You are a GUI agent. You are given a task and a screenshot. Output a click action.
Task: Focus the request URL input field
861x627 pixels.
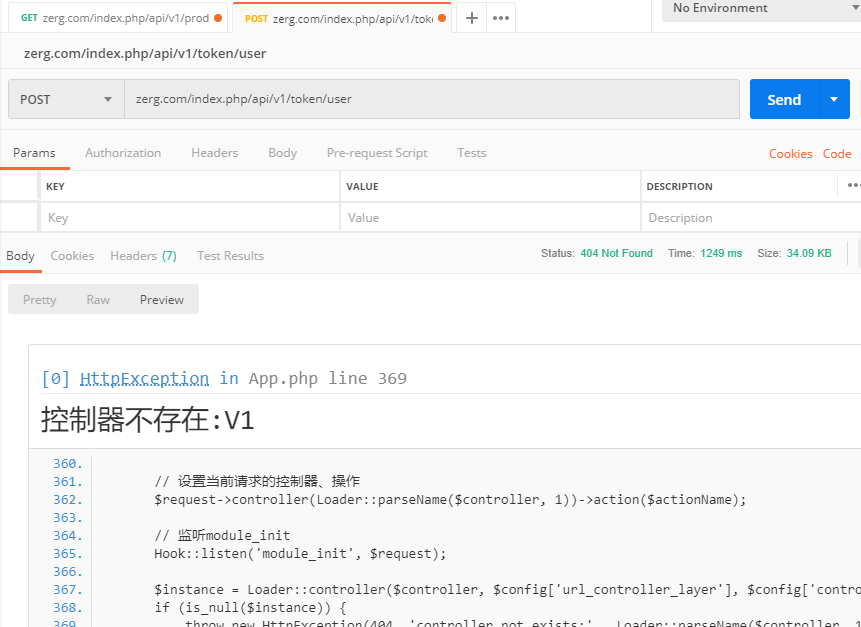coord(432,99)
